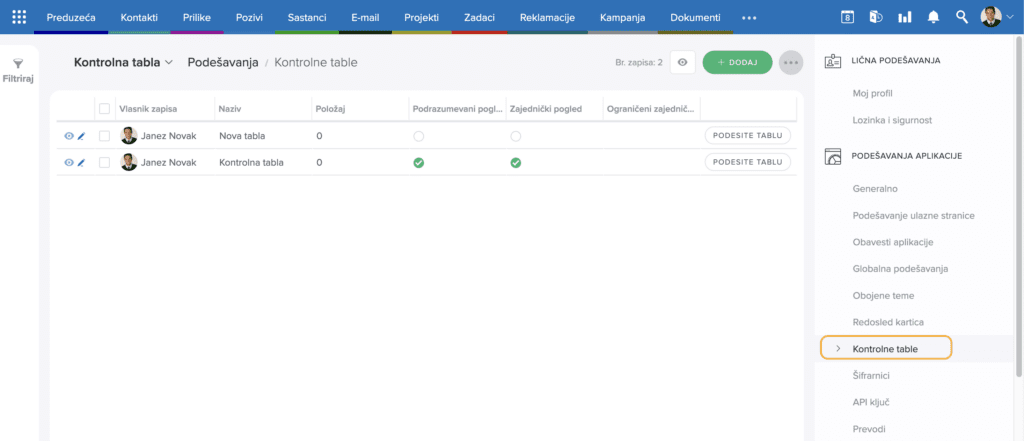Open Redosled kartica settings

pos(888,322)
